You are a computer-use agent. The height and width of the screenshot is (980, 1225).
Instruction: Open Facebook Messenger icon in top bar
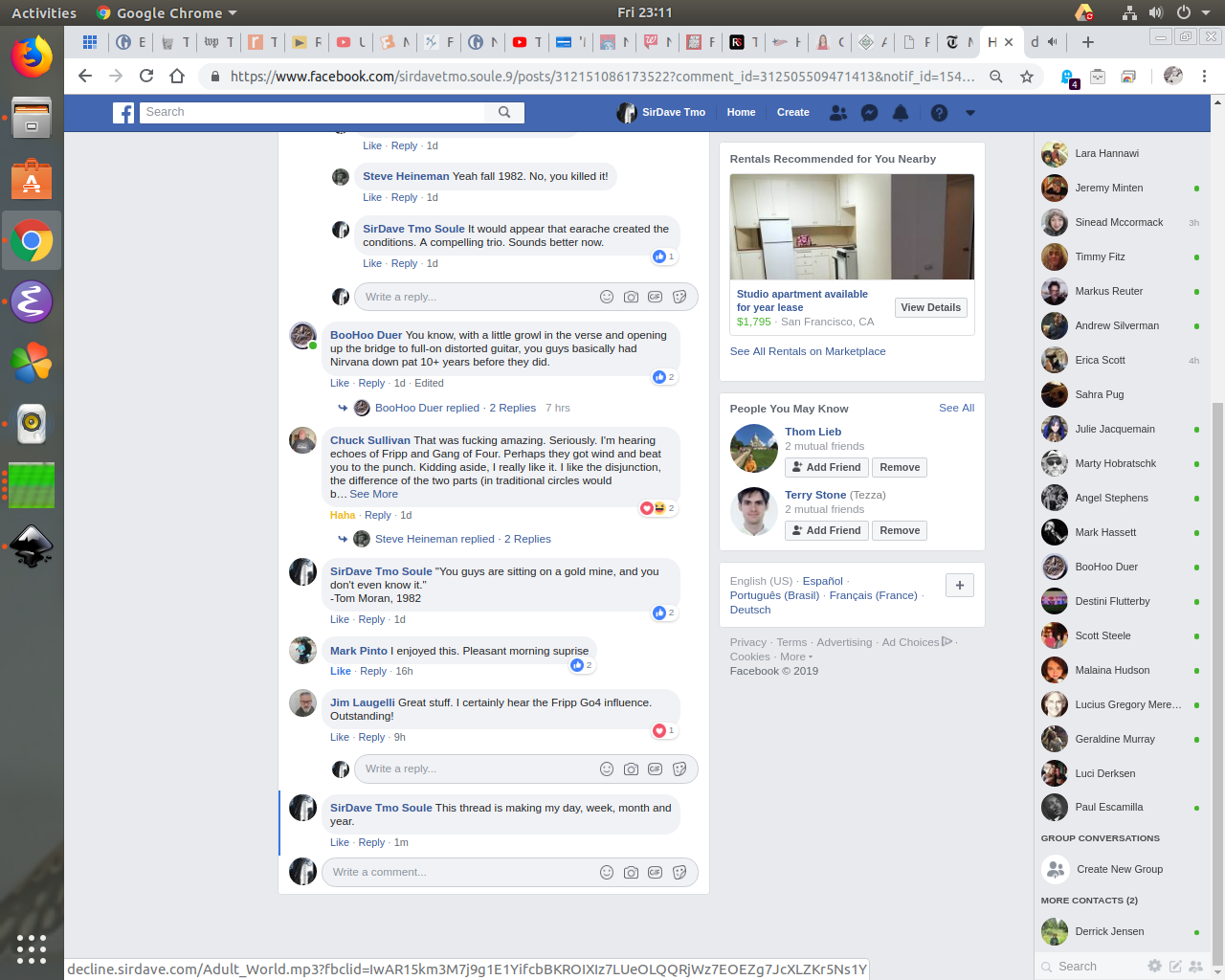point(869,113)
